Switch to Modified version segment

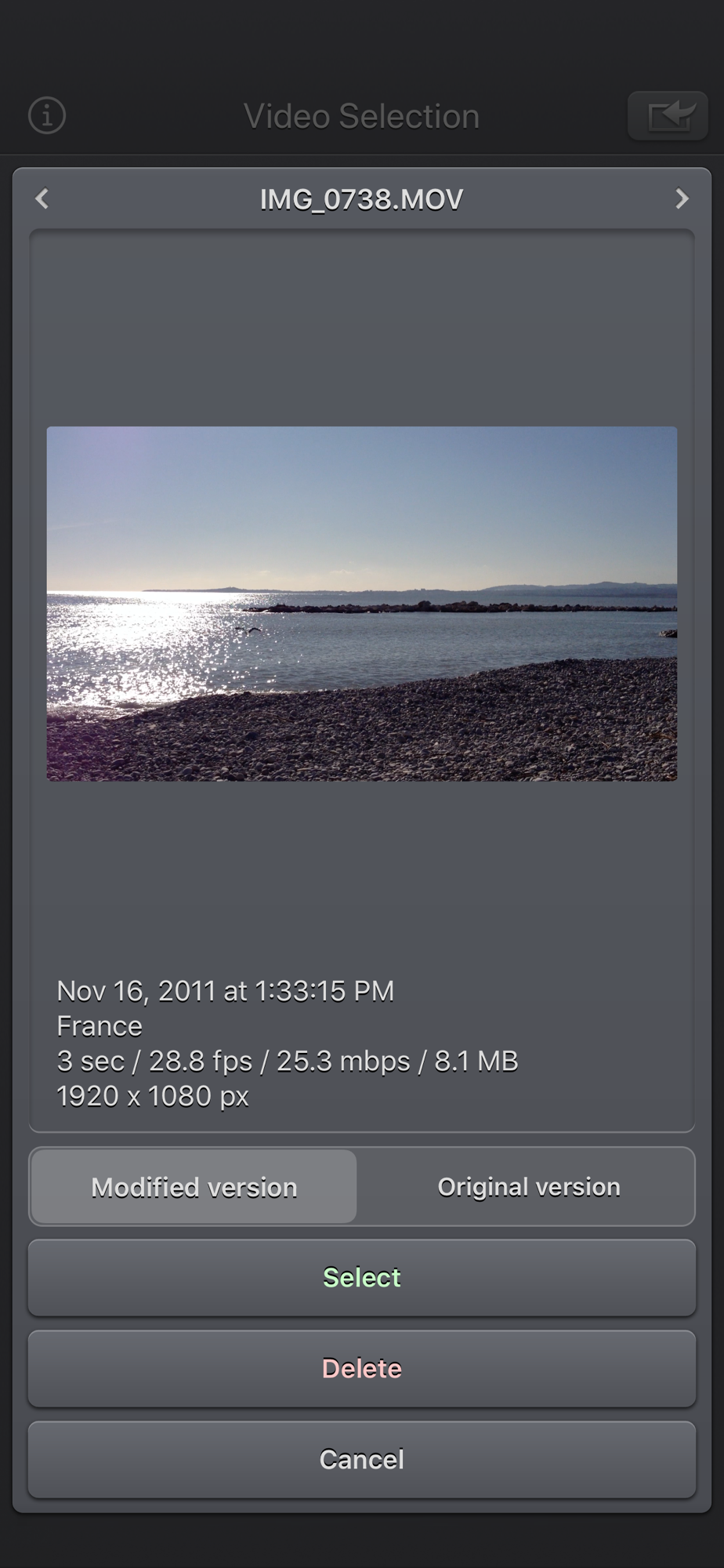click(194, 1187)
